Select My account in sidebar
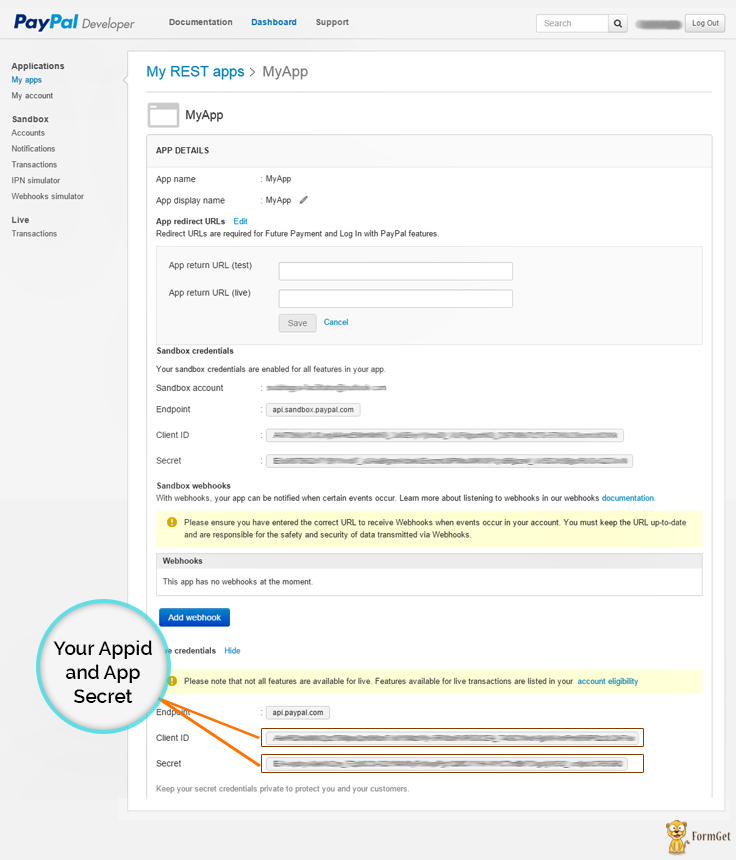736x860 pixels. pyautogui.click(x=32, y=95)
